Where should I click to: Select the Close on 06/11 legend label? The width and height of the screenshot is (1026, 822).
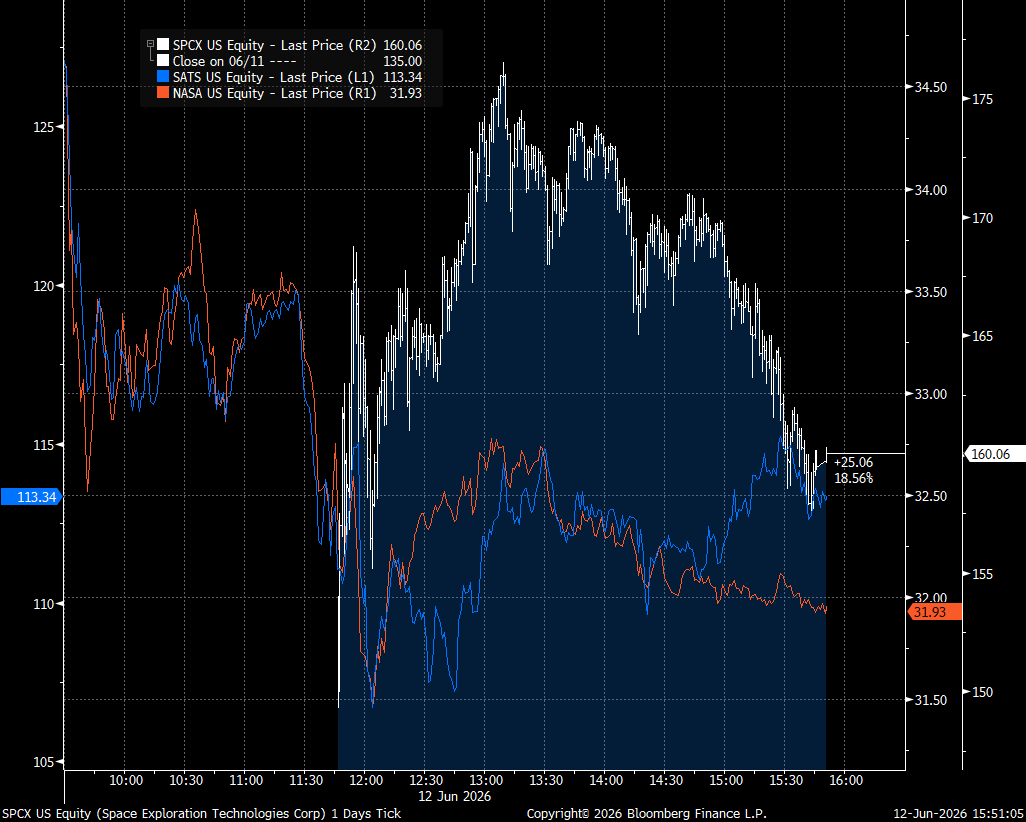pos(234,62)
